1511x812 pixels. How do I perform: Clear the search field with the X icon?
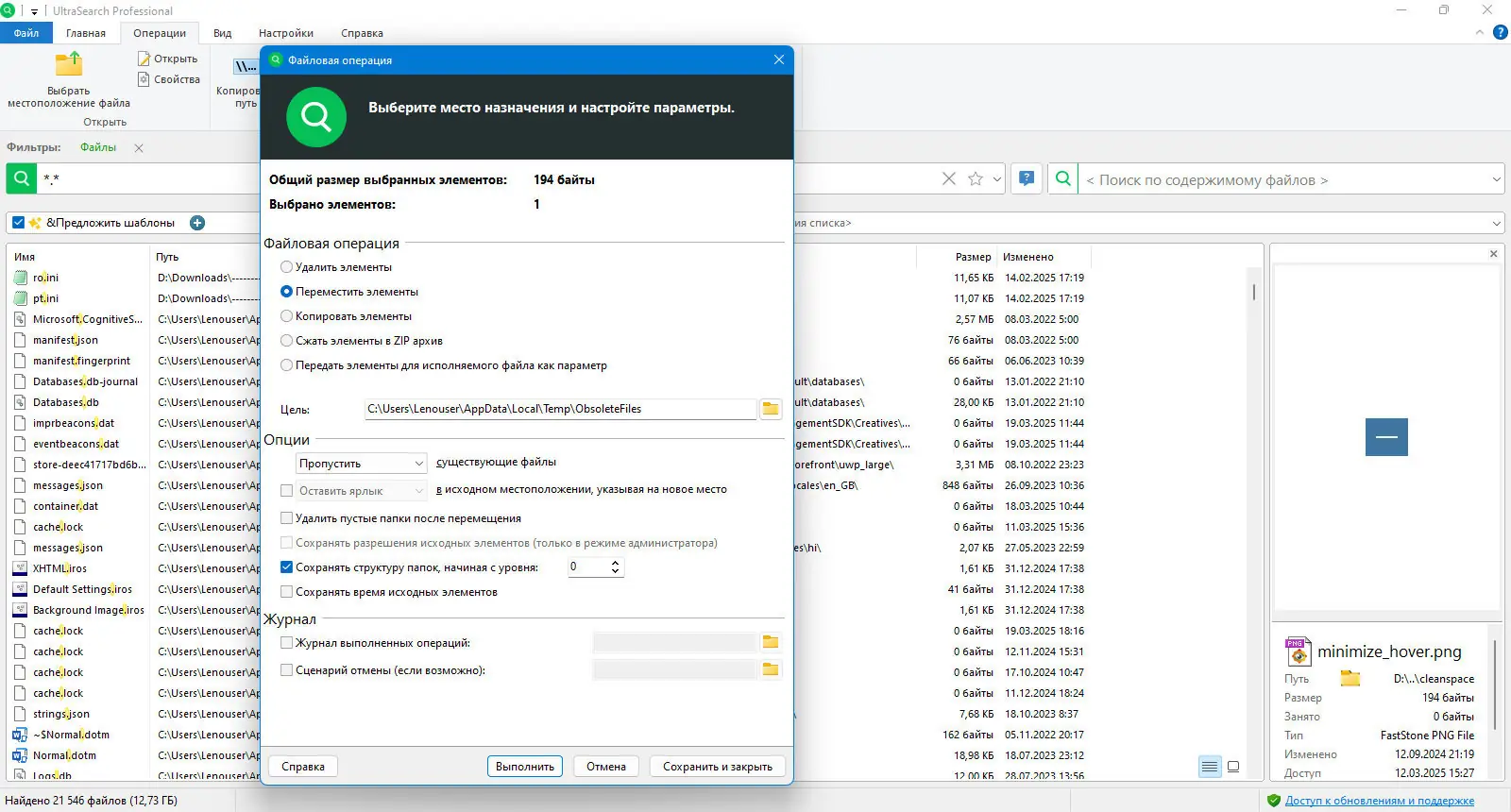pos(949,178)
